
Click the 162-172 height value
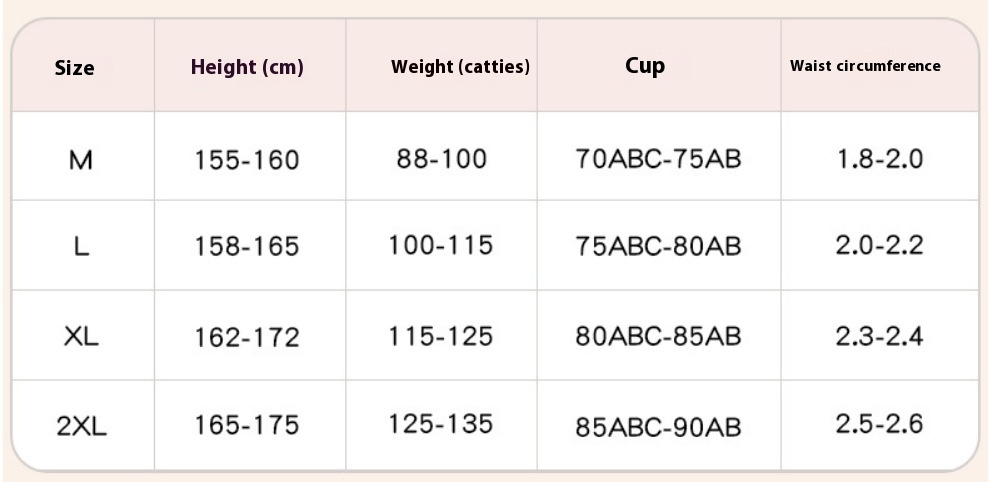tap(247, 337)
